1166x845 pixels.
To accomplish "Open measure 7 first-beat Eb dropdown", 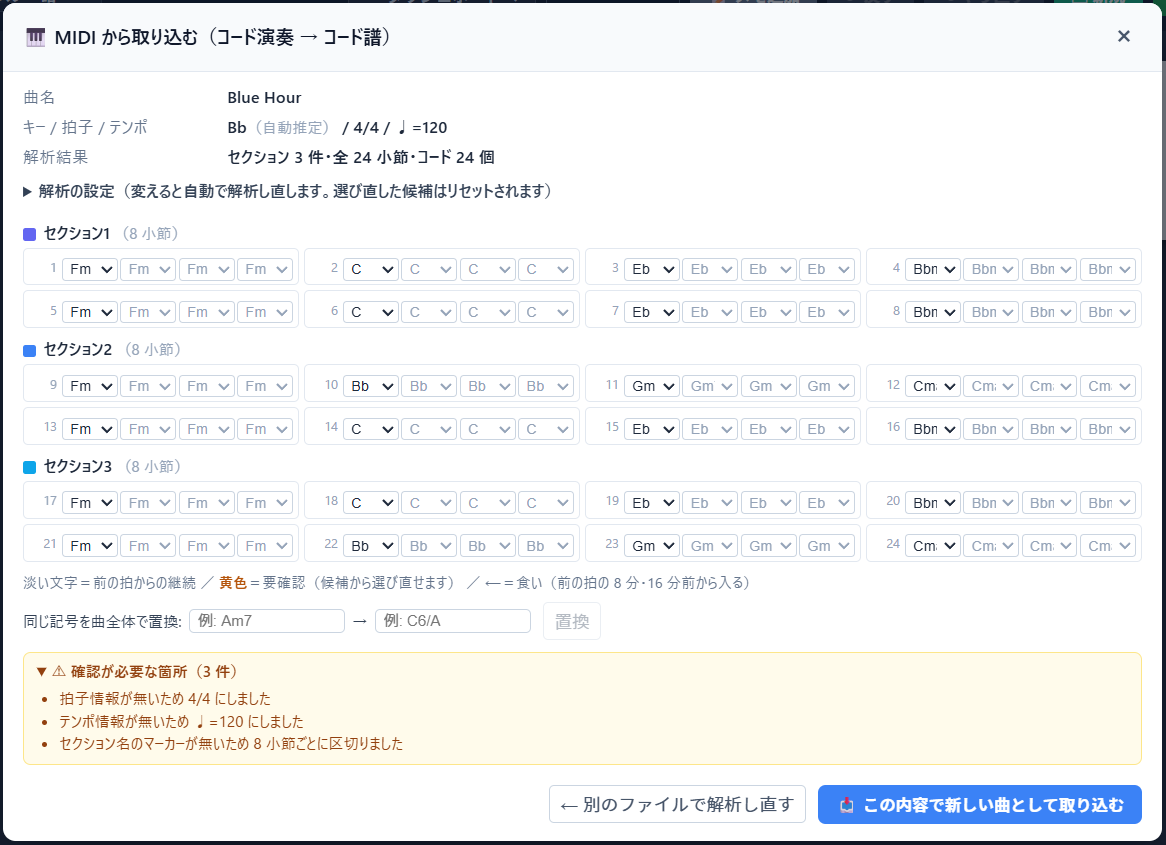I will point(651,312).
